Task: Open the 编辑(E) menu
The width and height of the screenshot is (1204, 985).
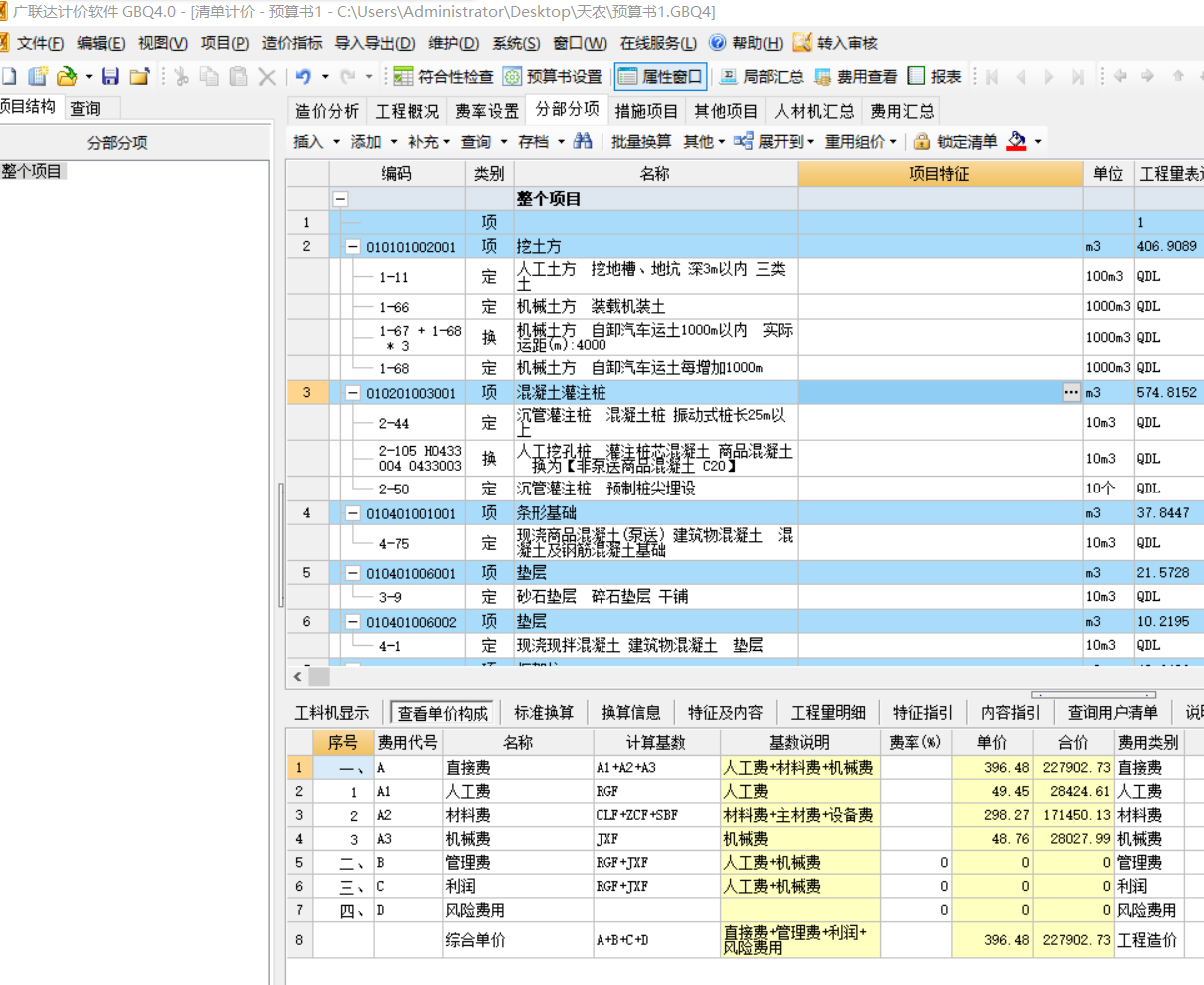Action: click(101, 43)
